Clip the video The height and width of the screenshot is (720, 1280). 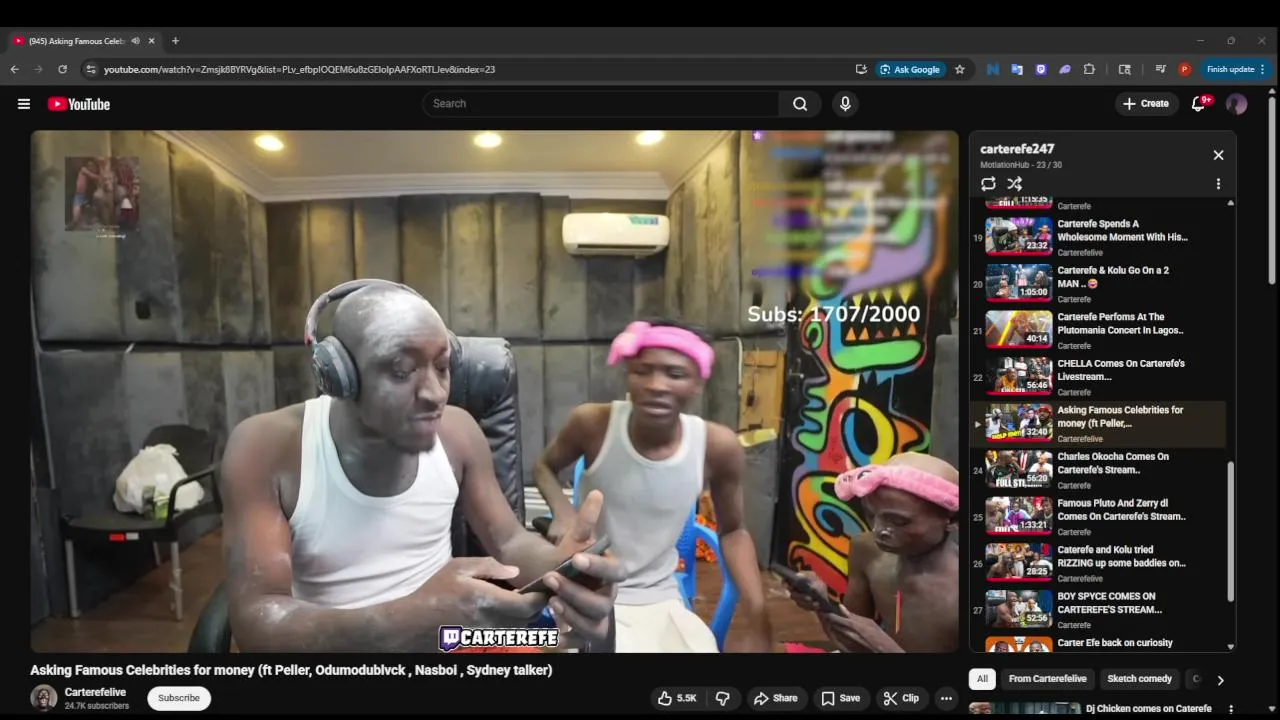pyautogui.click(x=901, y=698)
